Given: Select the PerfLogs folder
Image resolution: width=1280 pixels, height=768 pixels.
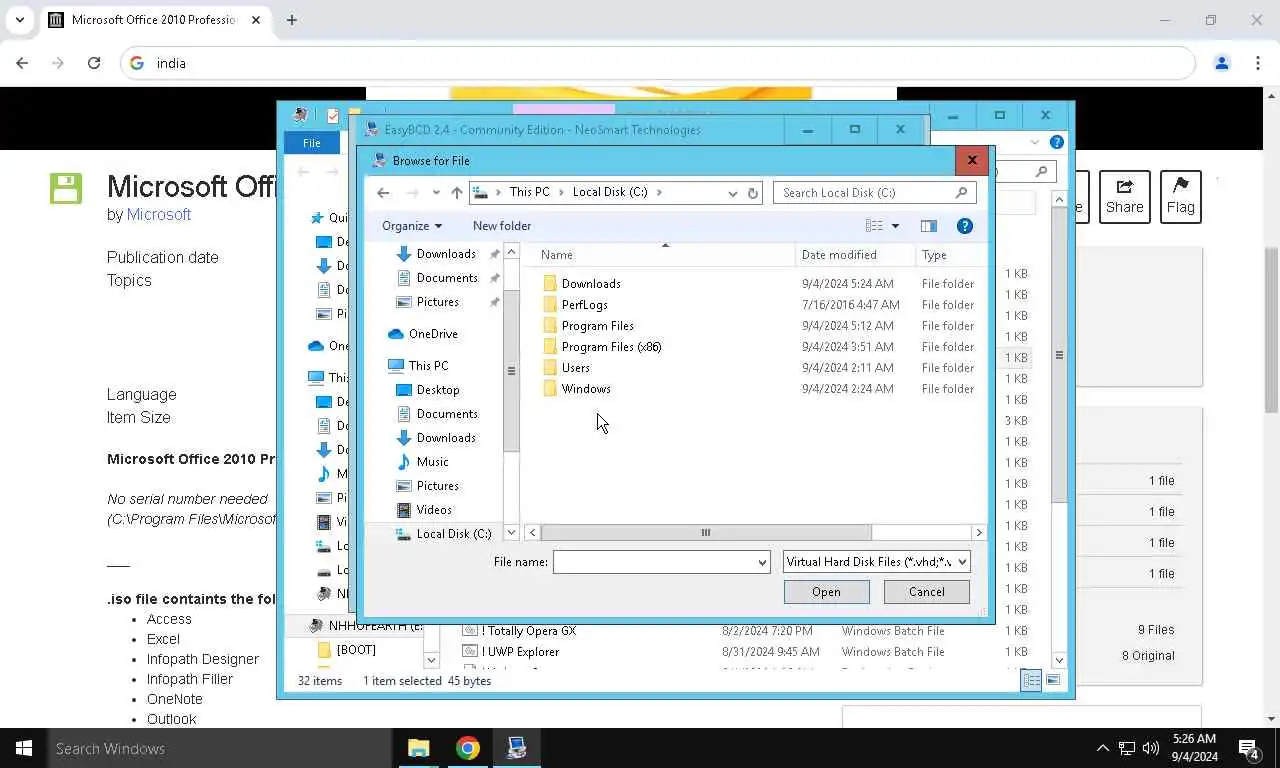Looking at the screenshot, I should (584, 305).
